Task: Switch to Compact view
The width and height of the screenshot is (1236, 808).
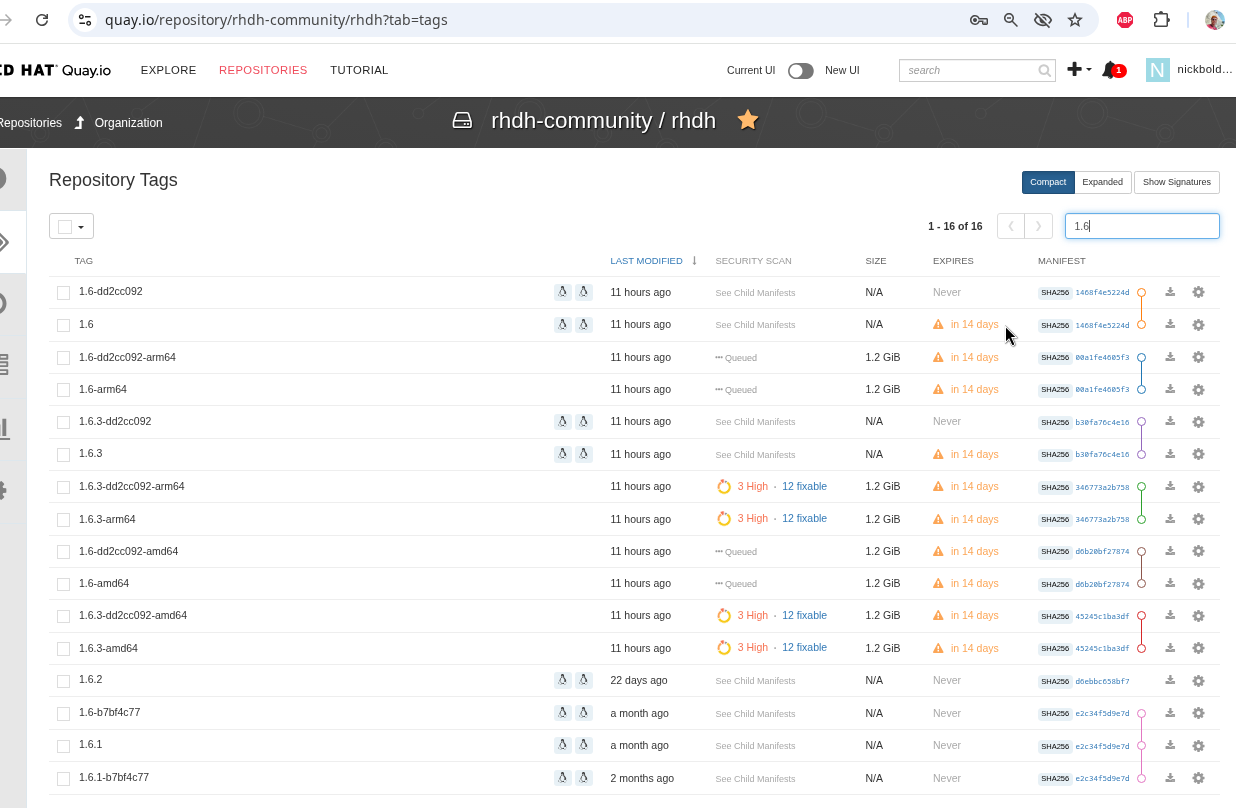Action: tap(1048, 182)
